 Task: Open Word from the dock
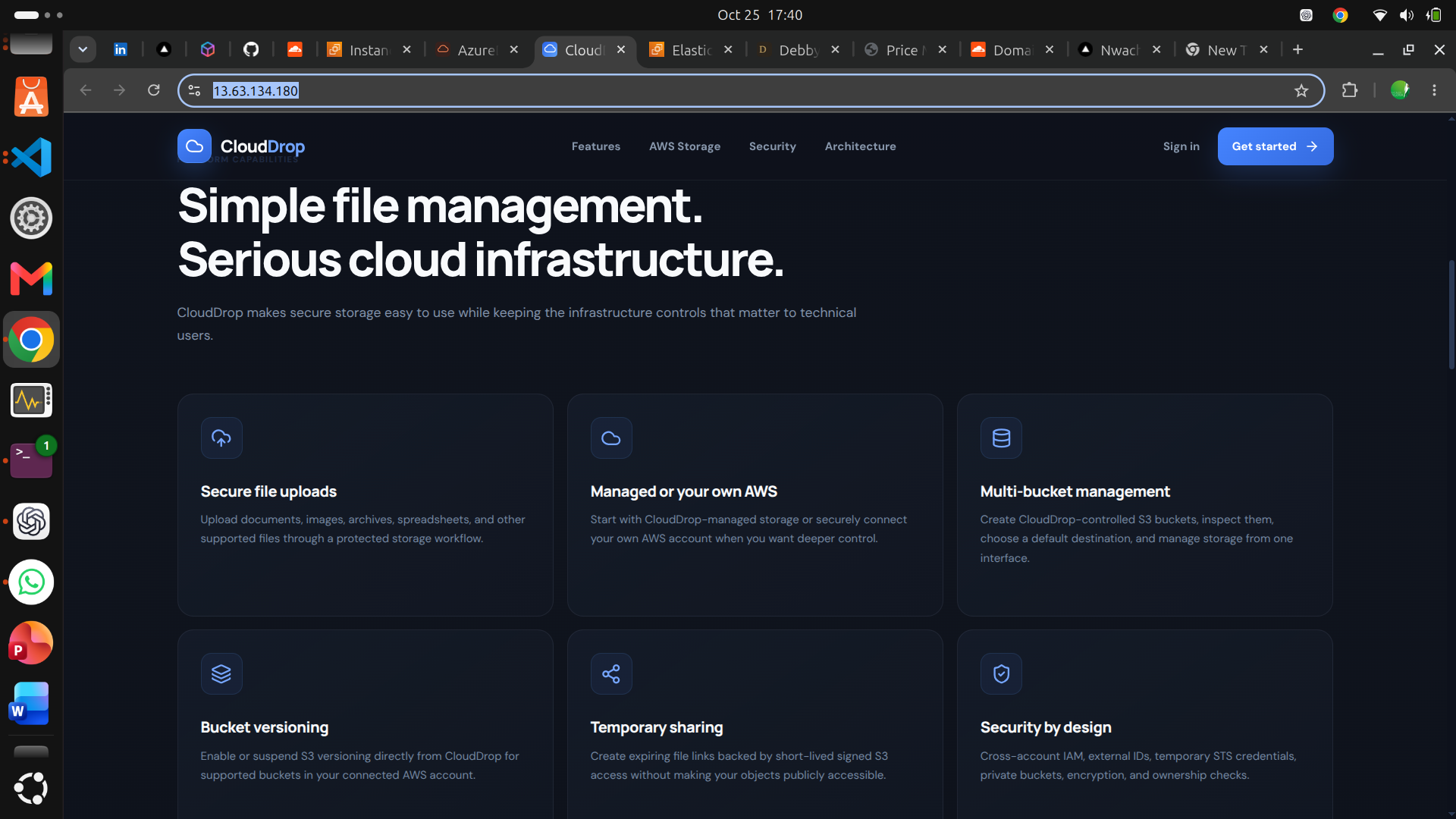point(31,703)
